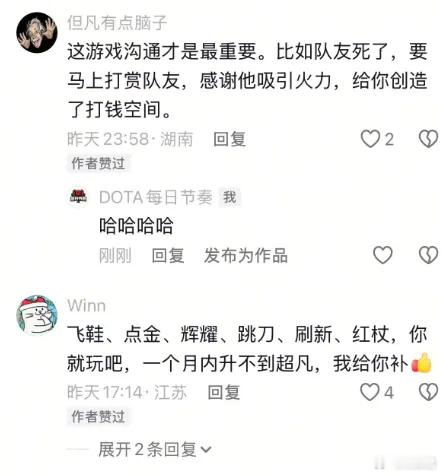The width and height of the screenshot is (442, 476).
Task: Open DOTA每日节奏 small avatar icon
Action: [x=78, y=196]
